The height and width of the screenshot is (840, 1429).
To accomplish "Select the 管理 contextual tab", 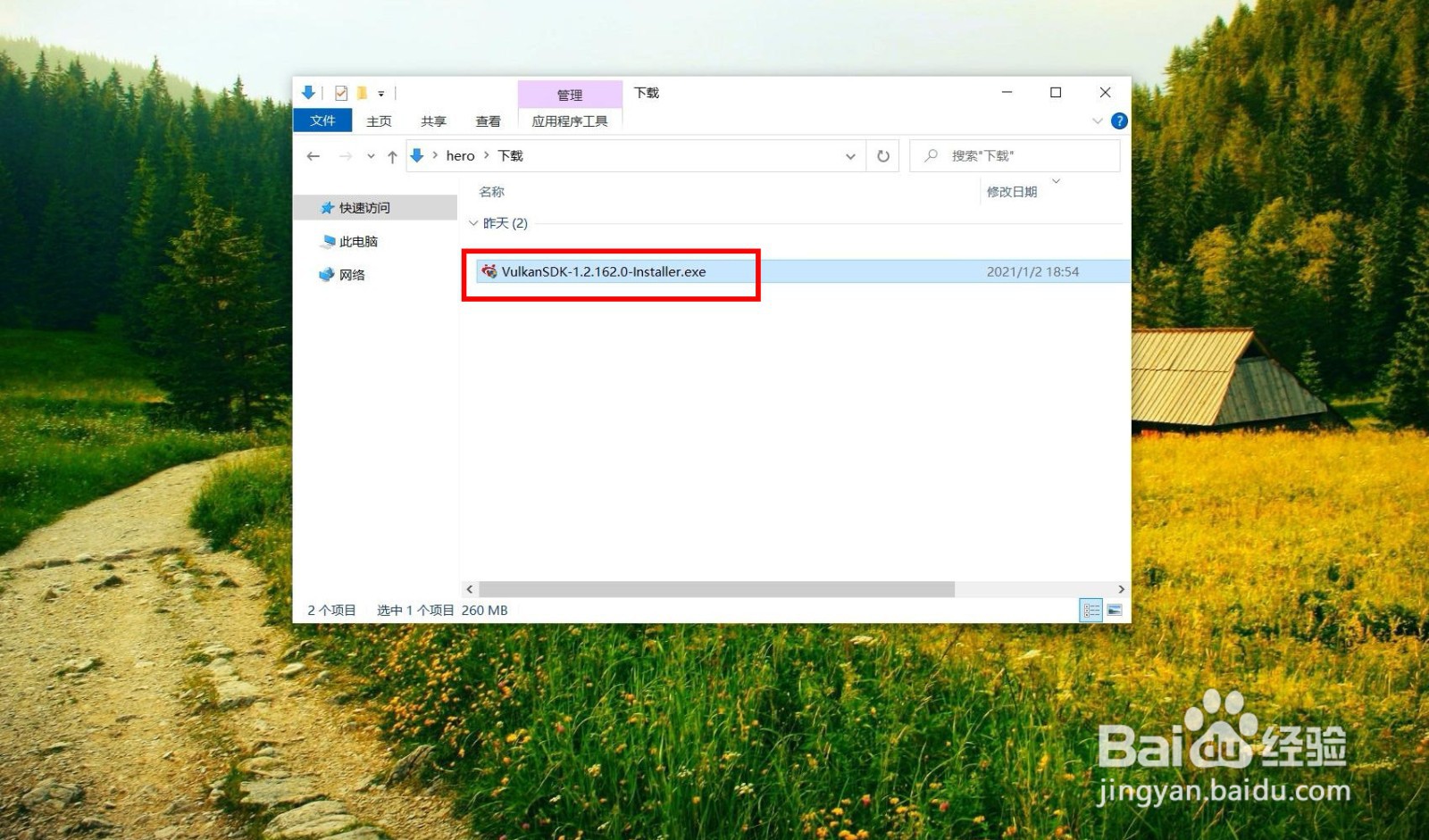I will click(570, 95).
